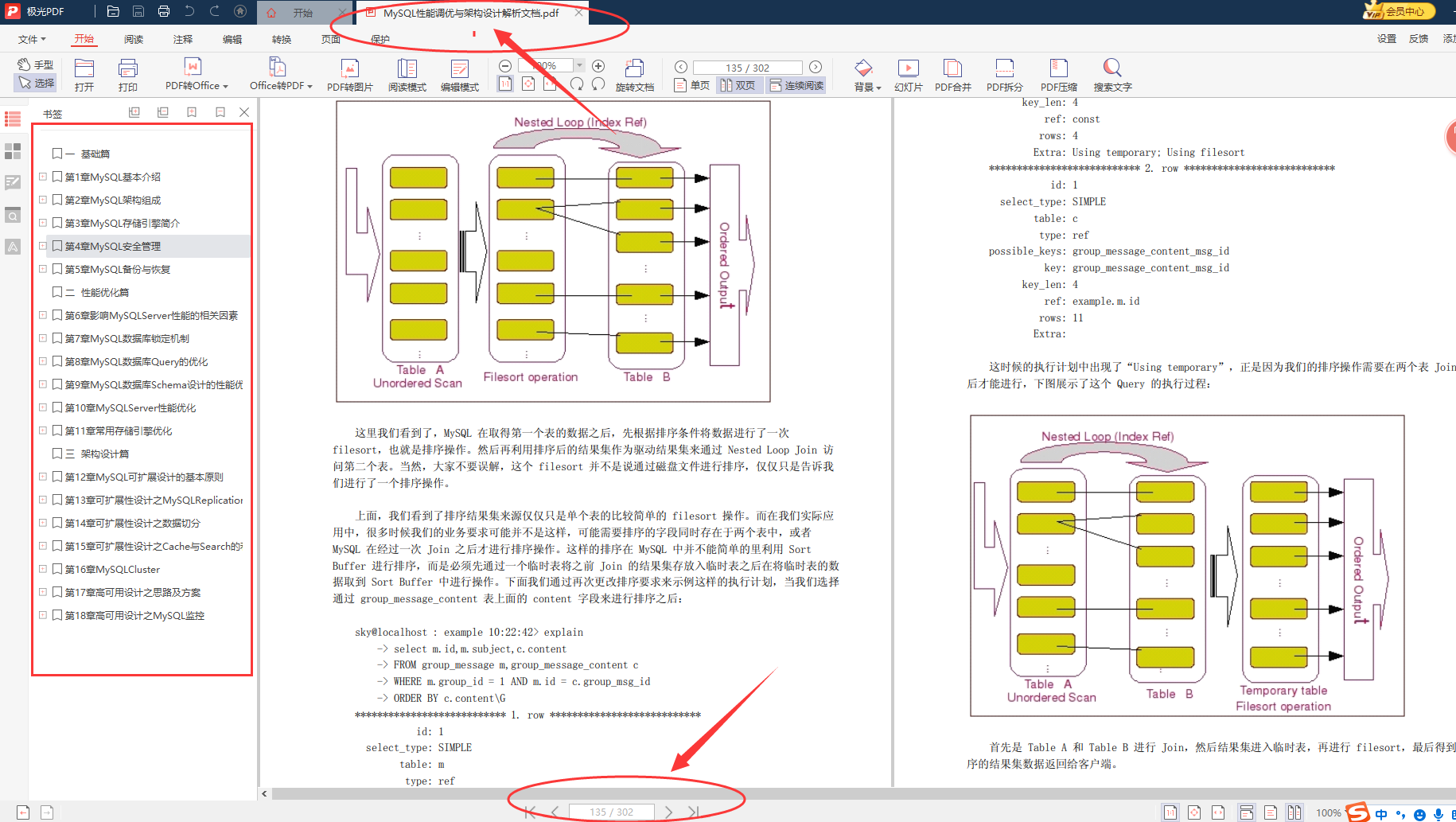Image resolution: width=1456 pixels, height=822 pixels.
Task: Switch to the 转换 ribbon tab
Action: 282,39
